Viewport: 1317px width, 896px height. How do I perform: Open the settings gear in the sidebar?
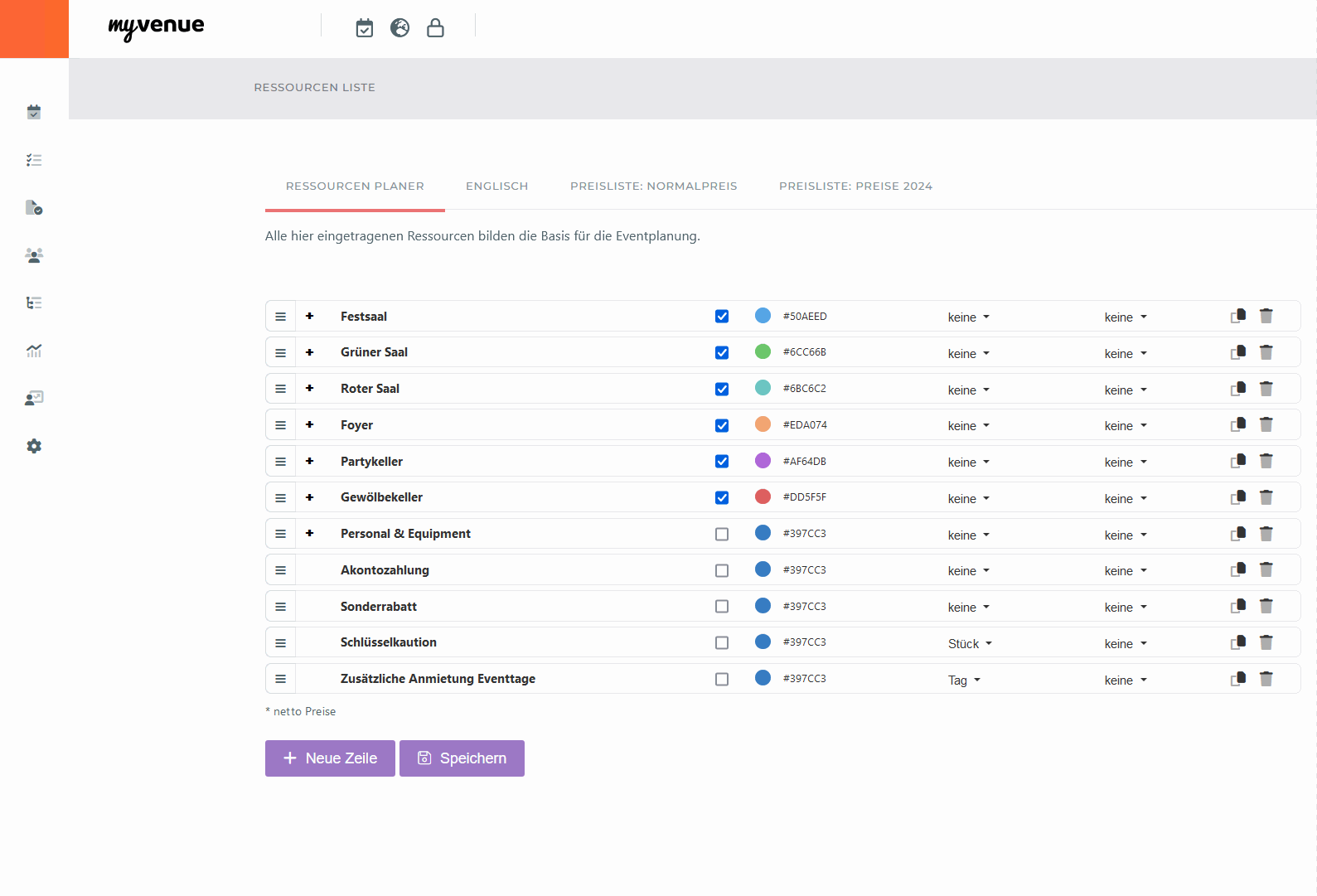[34, 446]
